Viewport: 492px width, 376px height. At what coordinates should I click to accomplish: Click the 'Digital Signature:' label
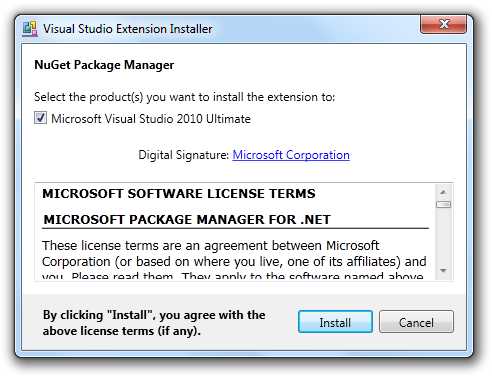pyautogui.click(x=184, y=155)
